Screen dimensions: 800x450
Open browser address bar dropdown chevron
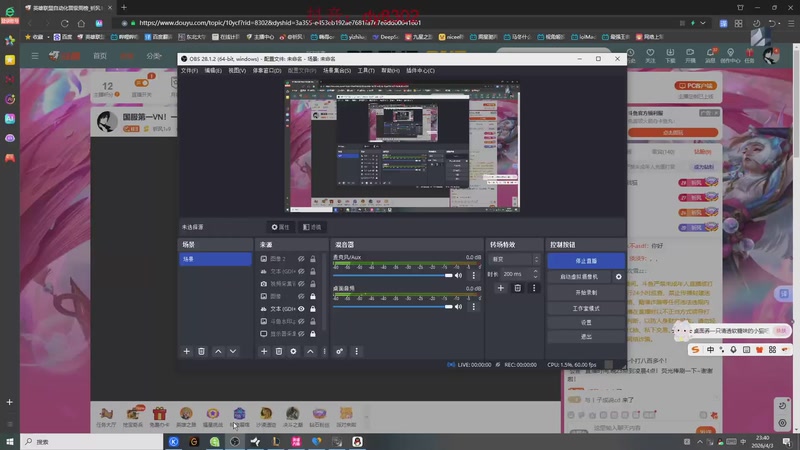pos(703,23)
